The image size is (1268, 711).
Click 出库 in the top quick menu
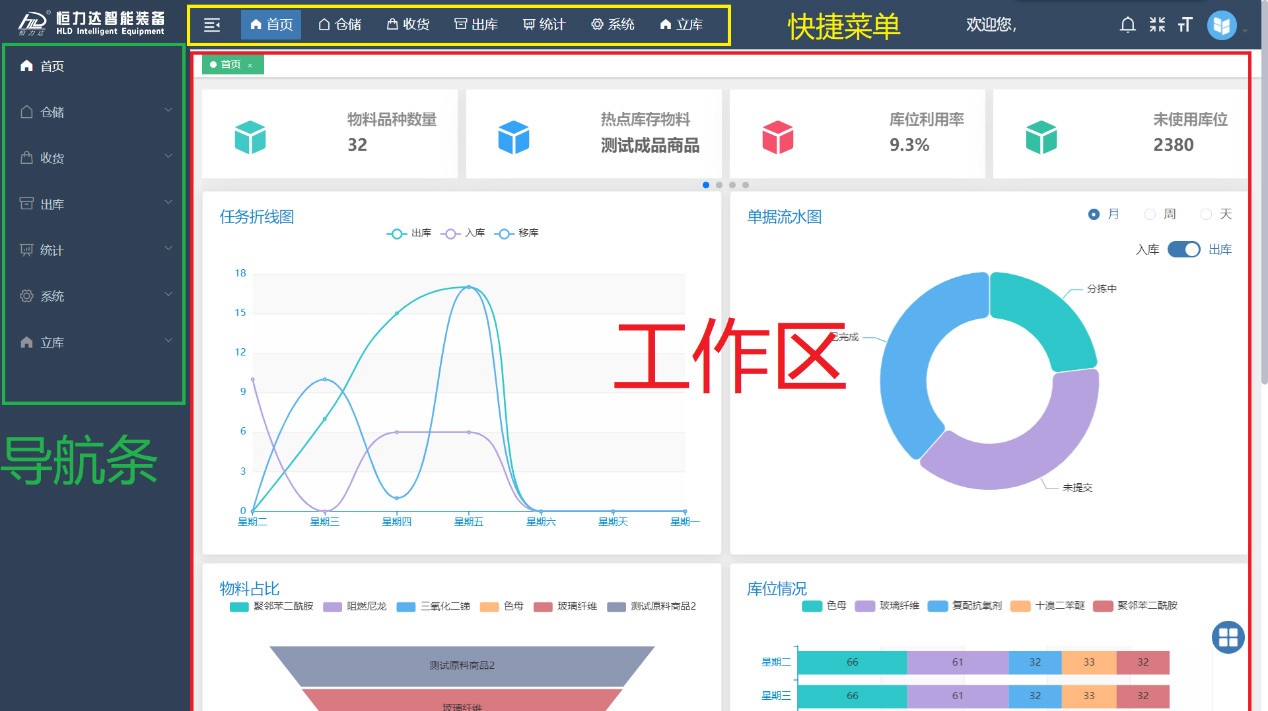475,25
